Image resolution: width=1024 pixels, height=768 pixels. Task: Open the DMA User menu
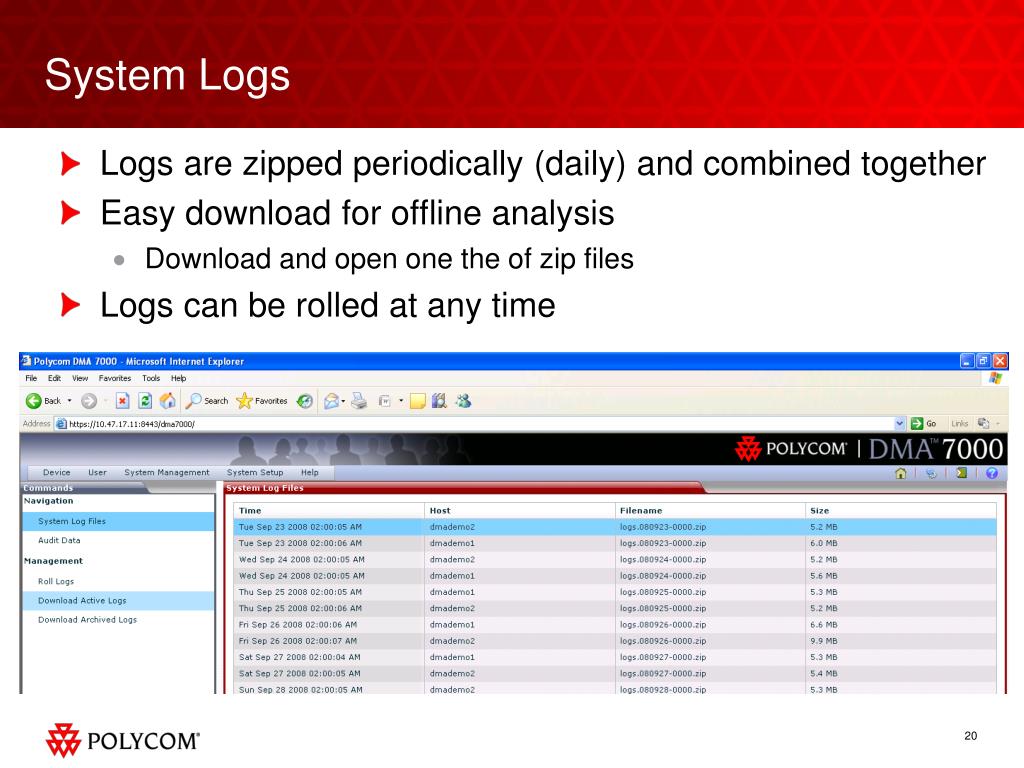coord(97,472)
